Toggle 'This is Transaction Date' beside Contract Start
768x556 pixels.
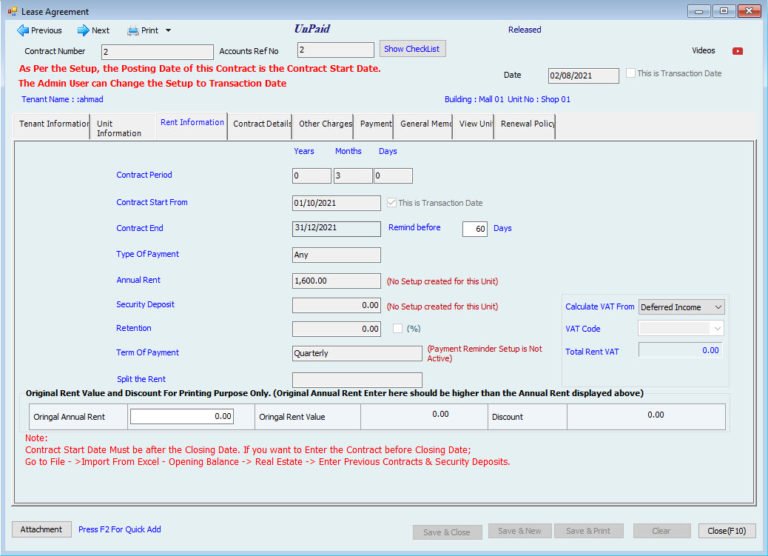tap(391, 202)
